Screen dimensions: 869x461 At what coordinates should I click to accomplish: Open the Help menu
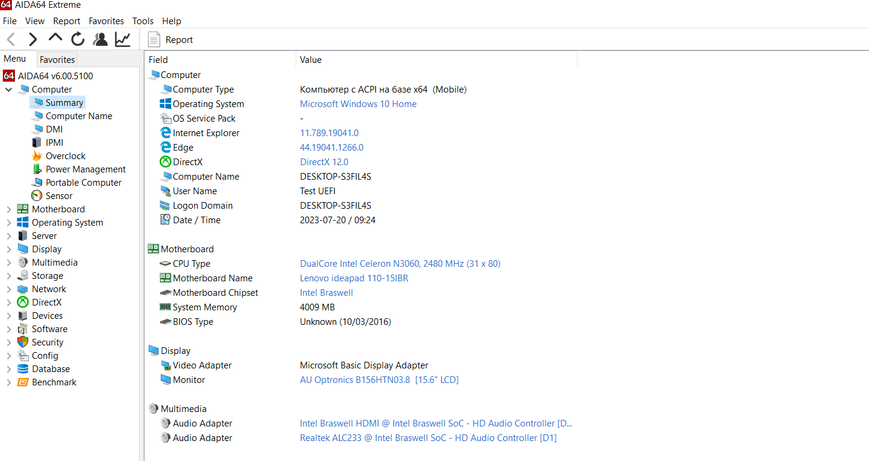point(171,21)
